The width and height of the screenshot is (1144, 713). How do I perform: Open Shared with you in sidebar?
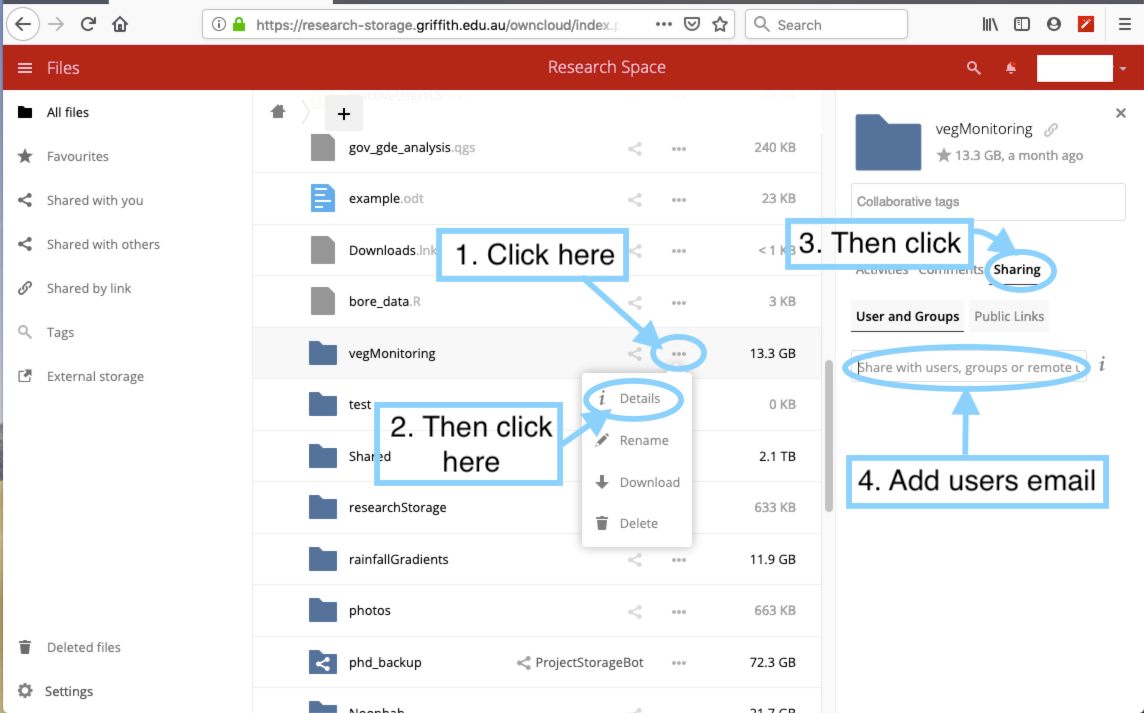(x=95, y=200)
